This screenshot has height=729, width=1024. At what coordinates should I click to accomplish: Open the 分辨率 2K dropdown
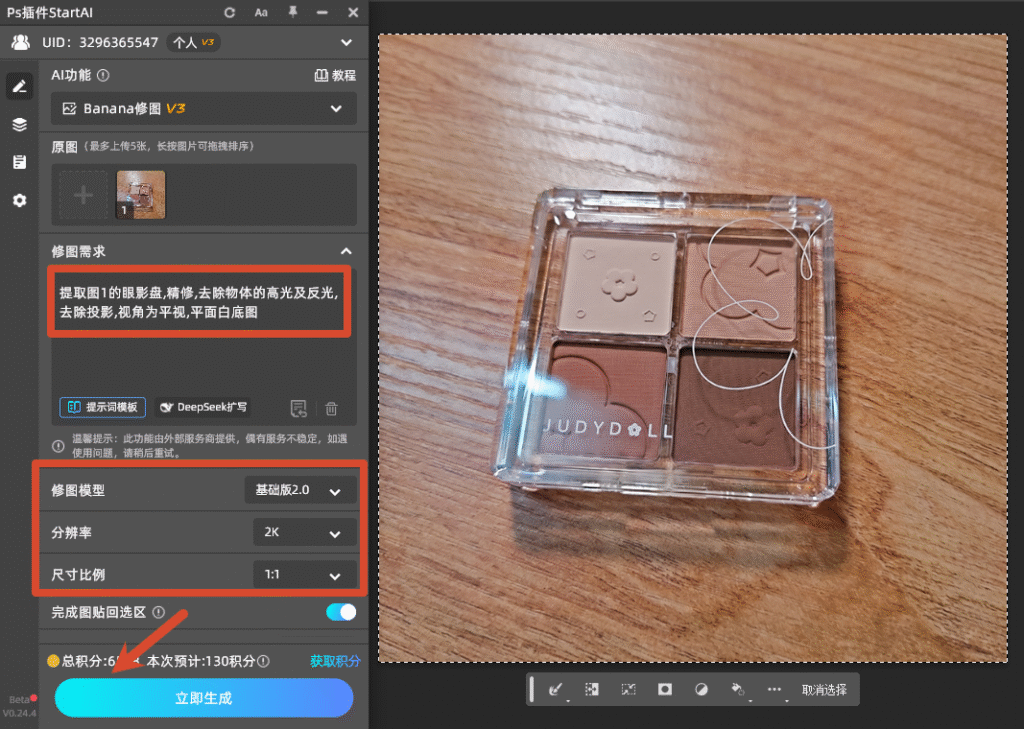point(304,532)
